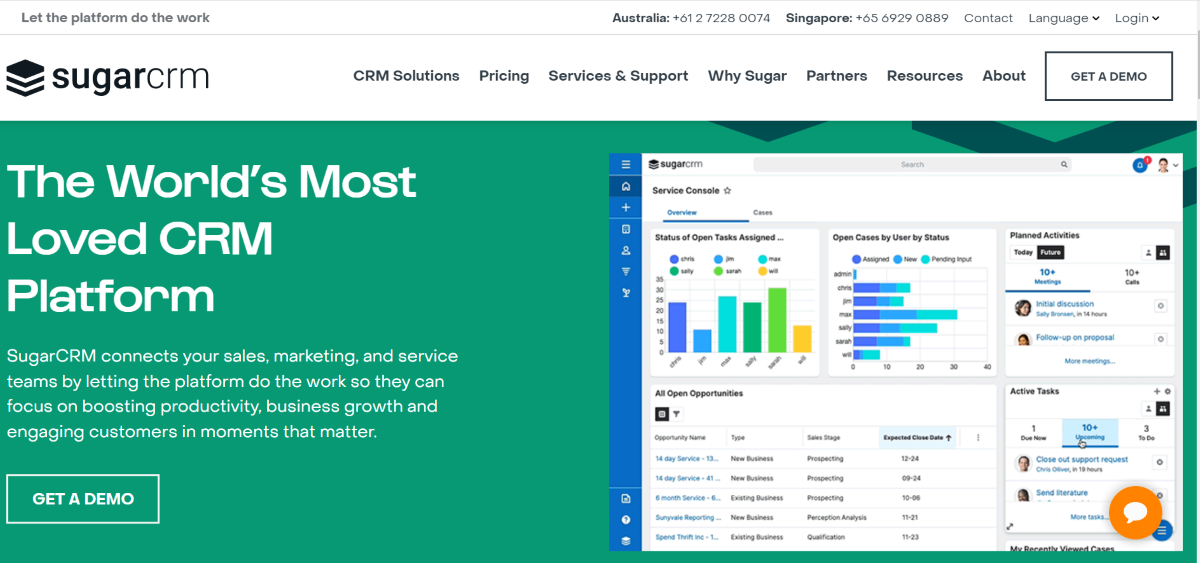
Task: Select list view icon under All Open Opportunities
Action: [661, 413]
